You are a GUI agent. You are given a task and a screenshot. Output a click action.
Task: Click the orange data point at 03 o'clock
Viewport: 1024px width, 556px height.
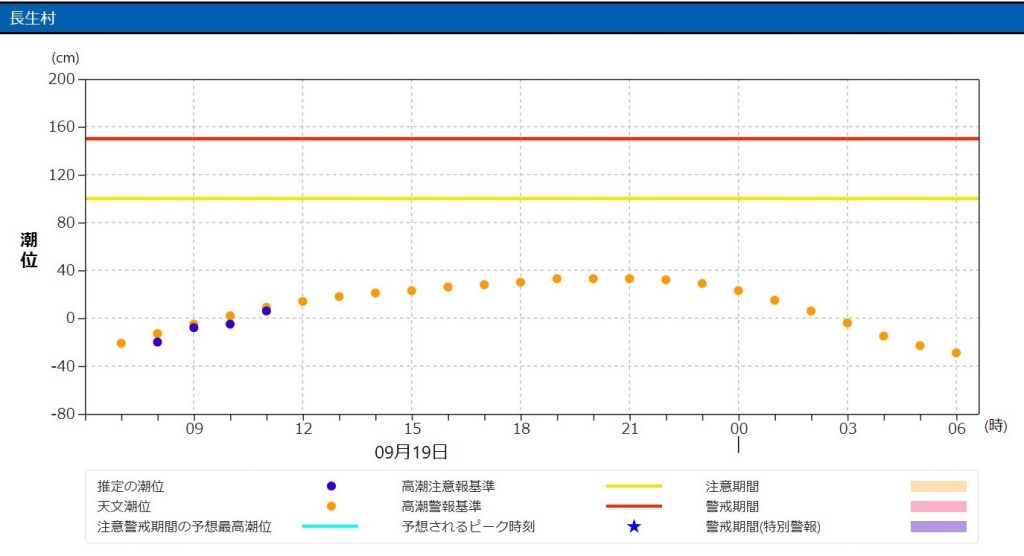click(x=847, y=323)
